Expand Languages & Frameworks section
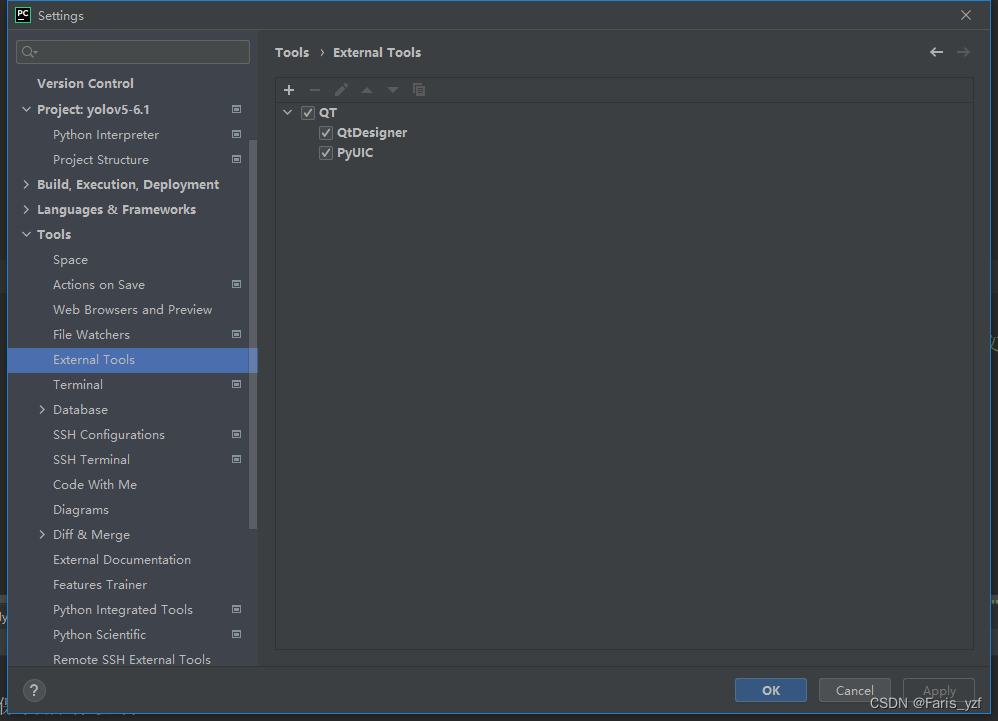This screenshot has width=998, height=721. point(26,209)
